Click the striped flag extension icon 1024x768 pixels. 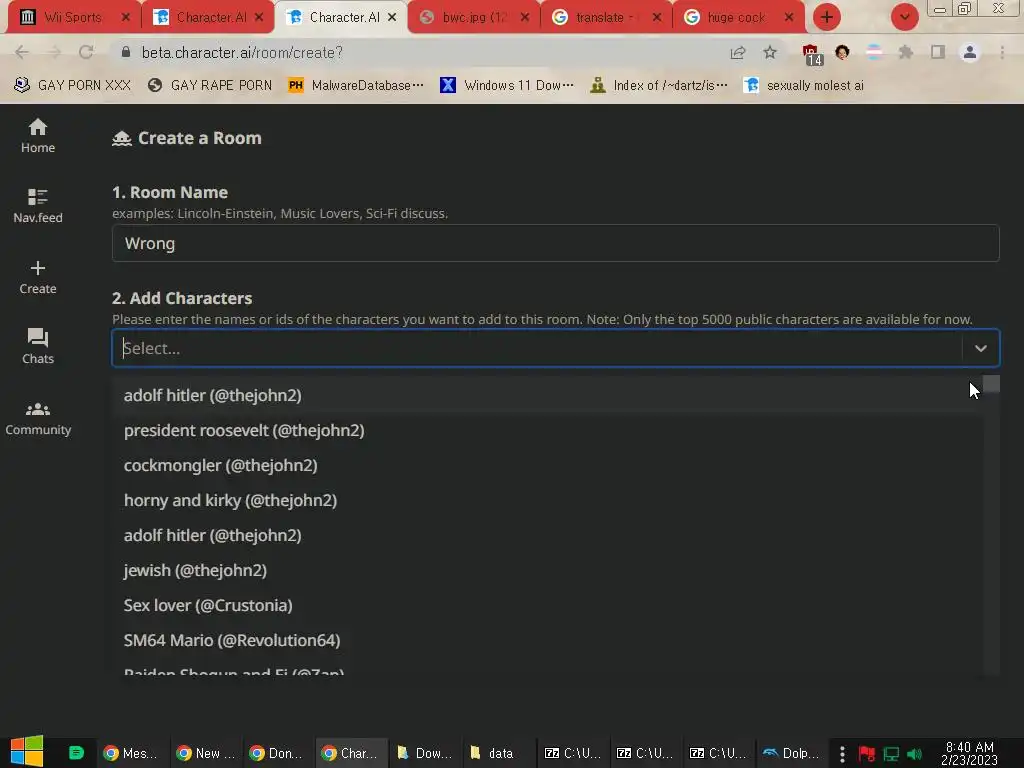tap(874, 52)
